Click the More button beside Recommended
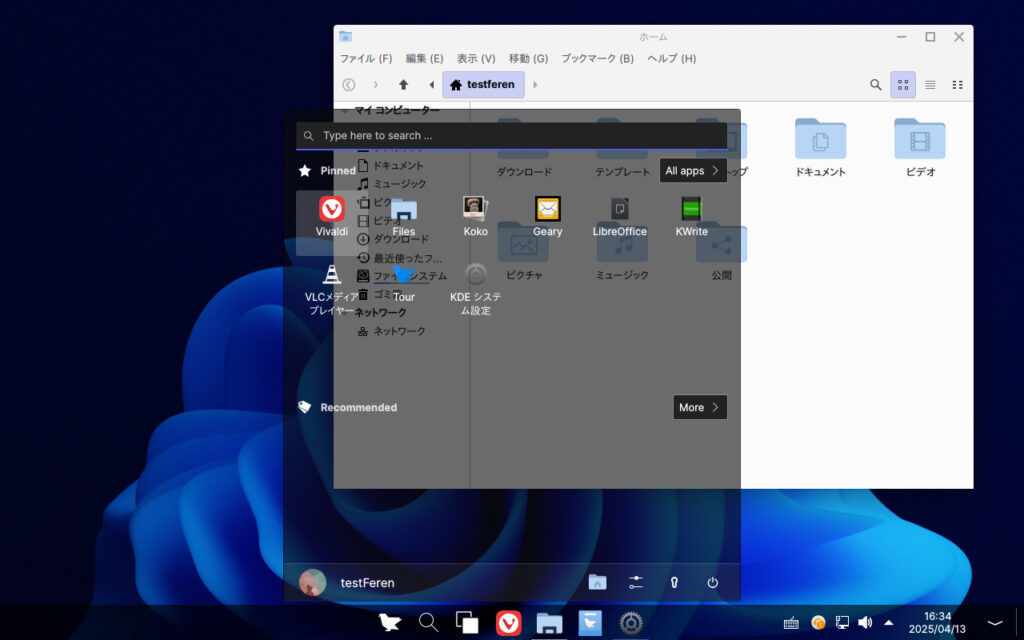The width and height of the screenshot is (1024, 640). (699, 407)
